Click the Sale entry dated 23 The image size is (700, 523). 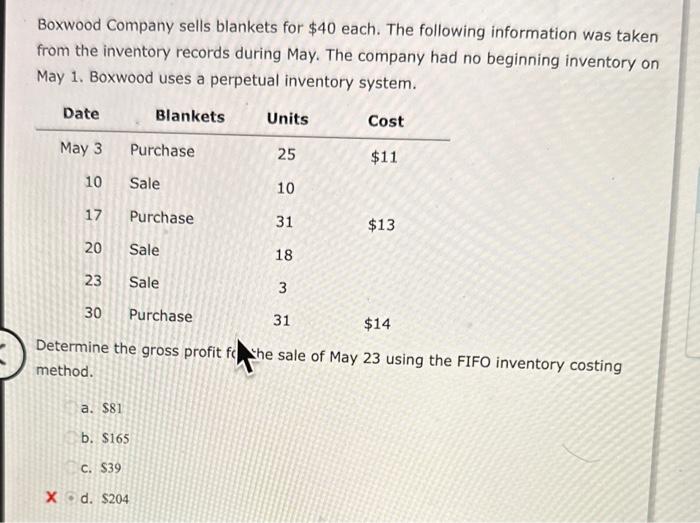[x=144, y=283]
